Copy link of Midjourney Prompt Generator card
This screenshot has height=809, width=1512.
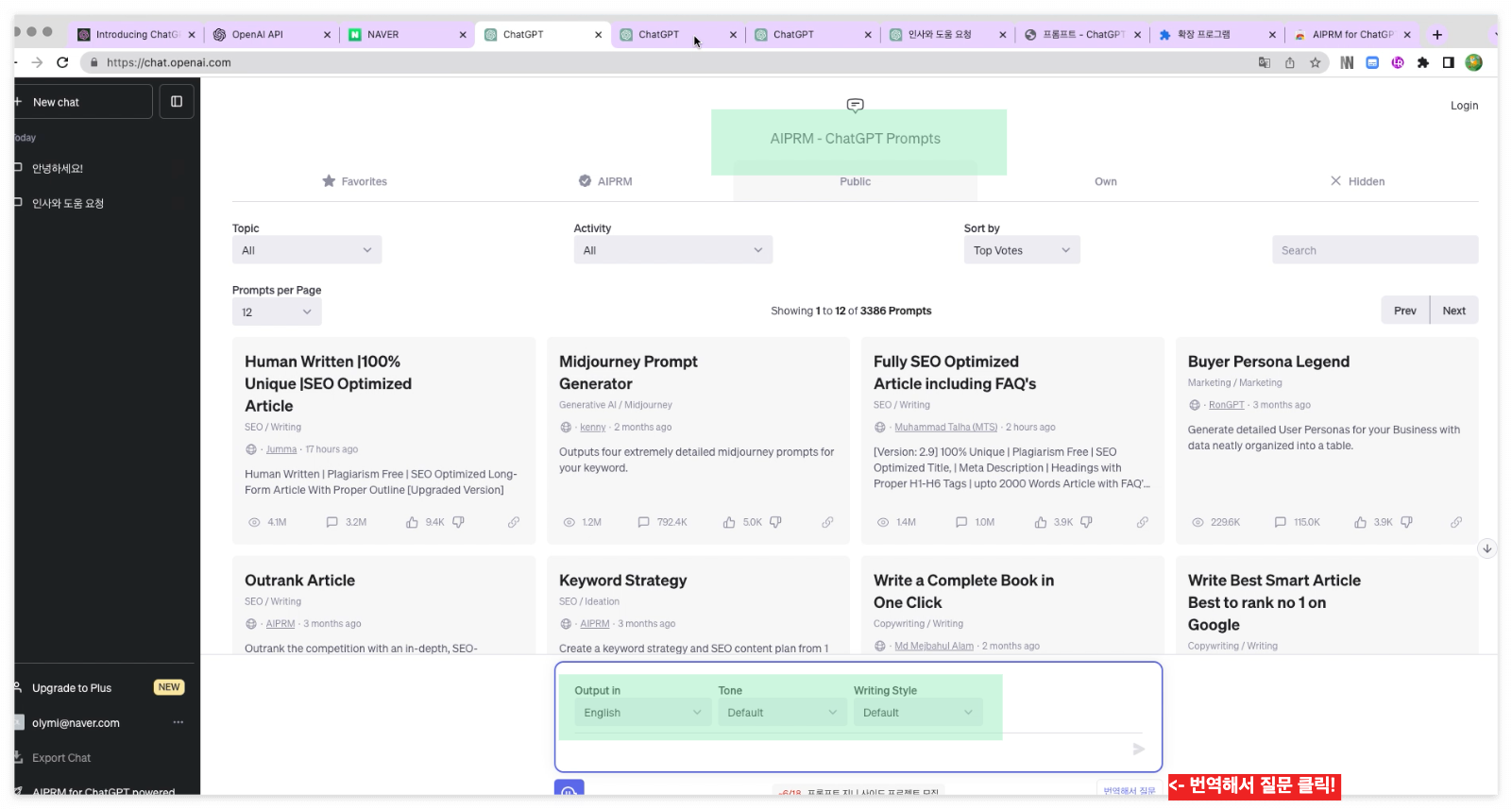coord(827,522)
